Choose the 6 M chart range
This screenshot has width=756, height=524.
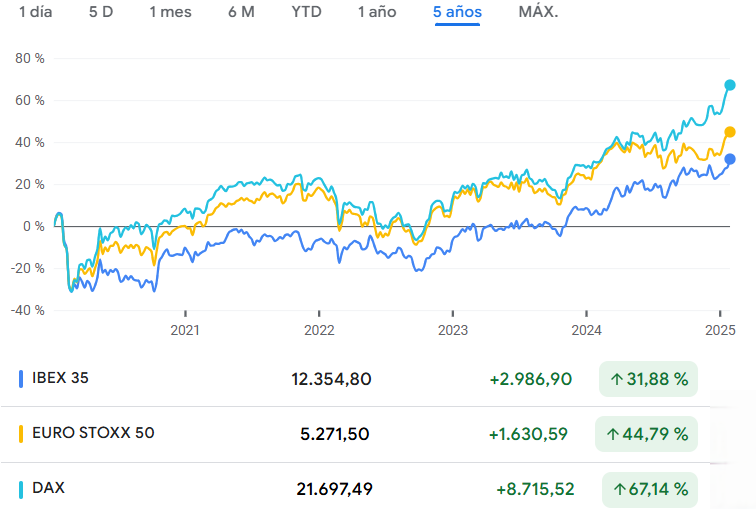click(241, 12)
